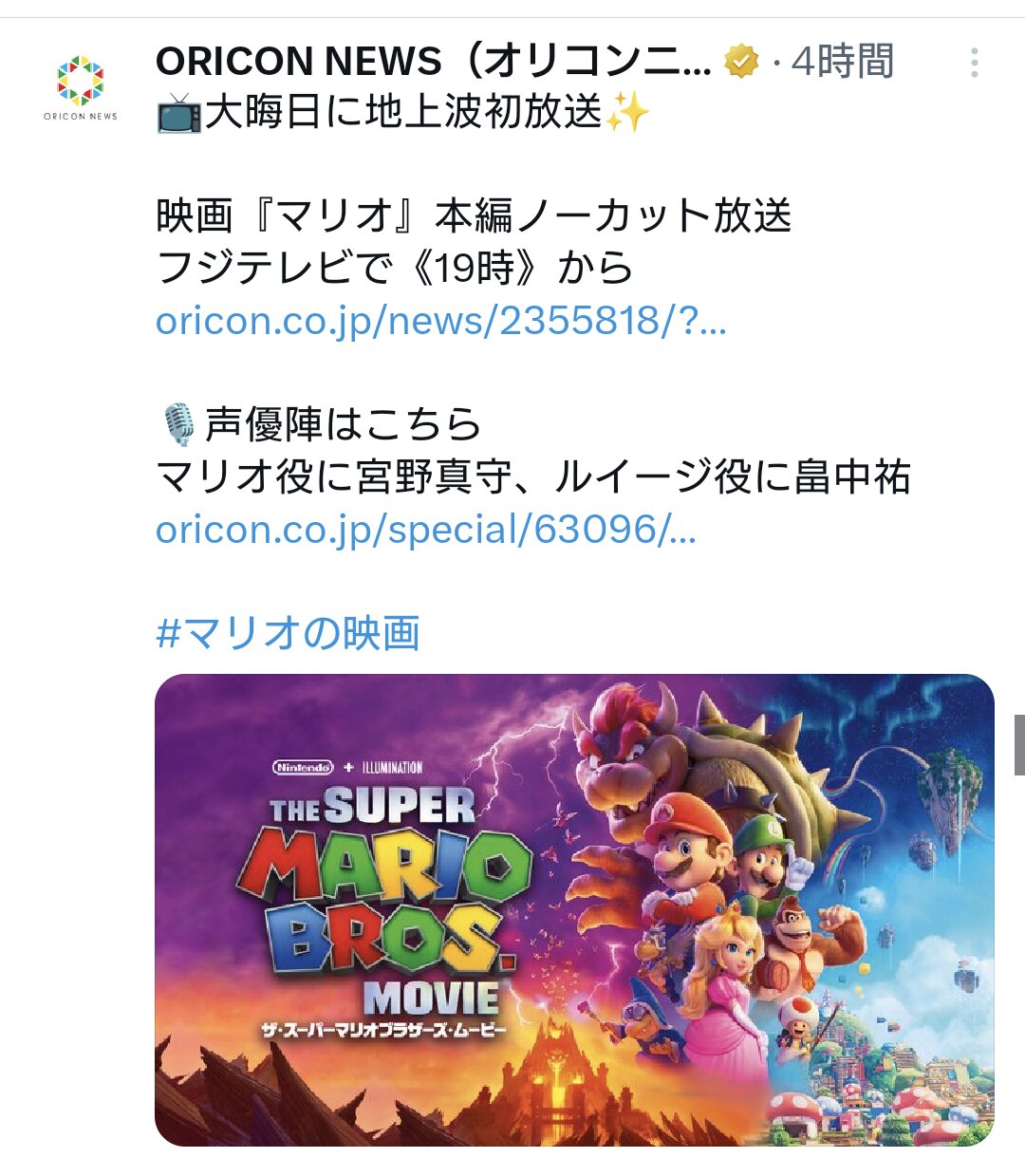Screen dimensions: 1025x1176
Task: Click the 4時間 timestamp
Action: [x=843, y=62]
